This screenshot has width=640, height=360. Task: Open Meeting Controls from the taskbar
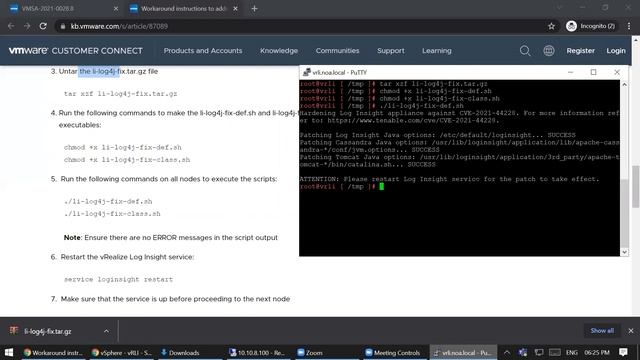point(393,352)
